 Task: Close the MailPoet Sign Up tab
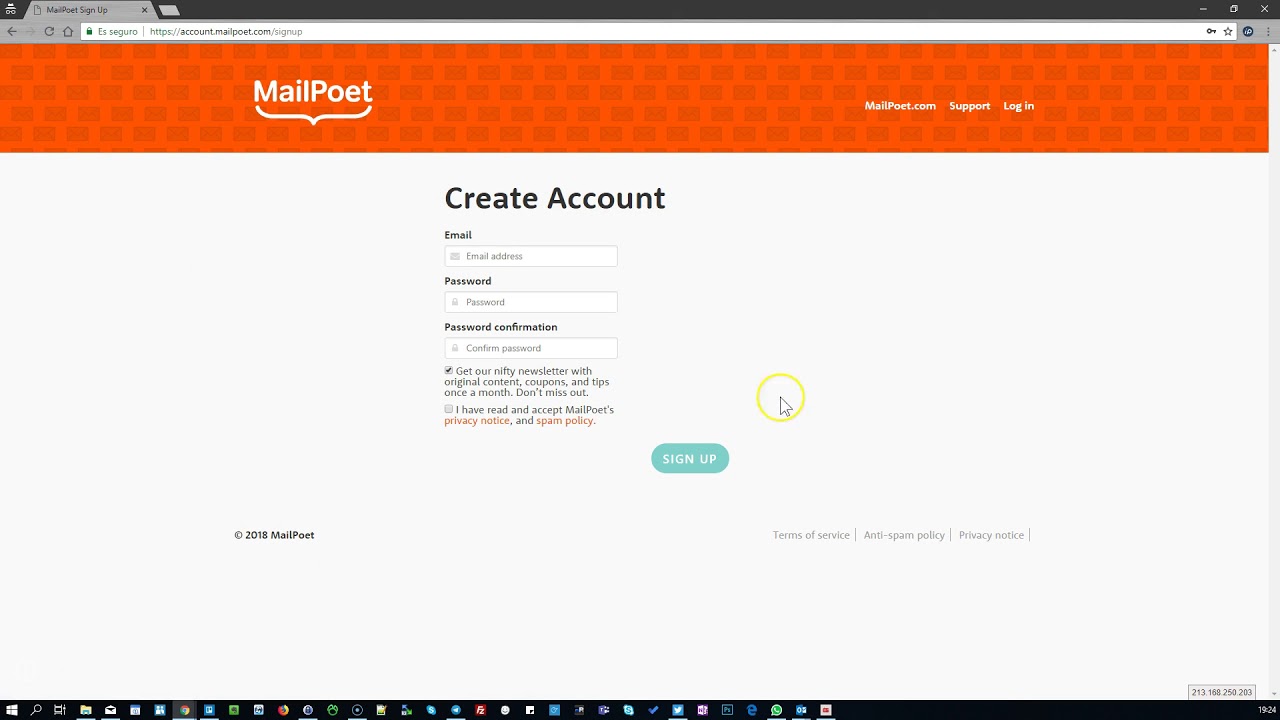144,10
